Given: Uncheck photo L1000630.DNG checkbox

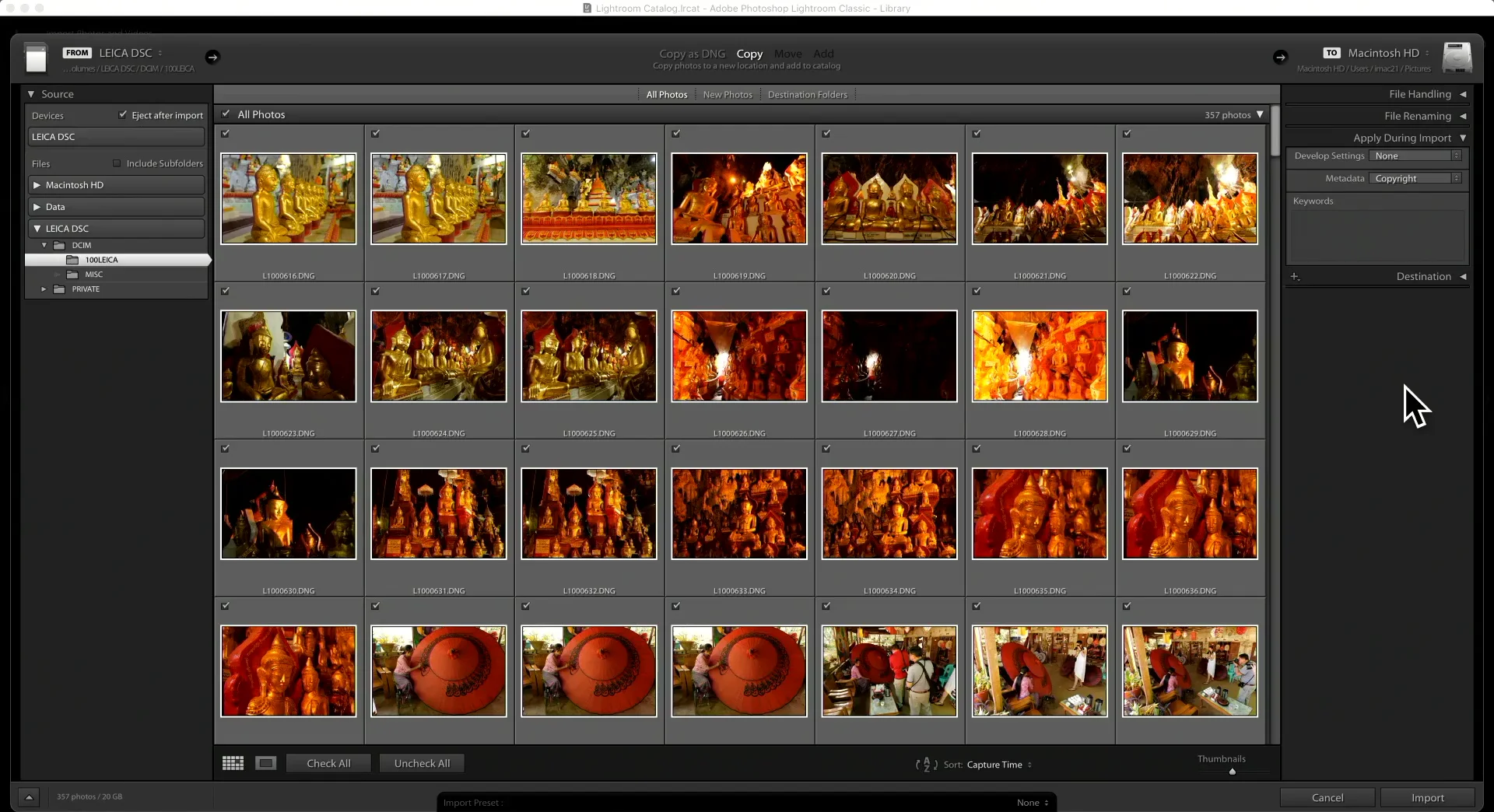Looking at the screenshot, I should coord(225,449).
